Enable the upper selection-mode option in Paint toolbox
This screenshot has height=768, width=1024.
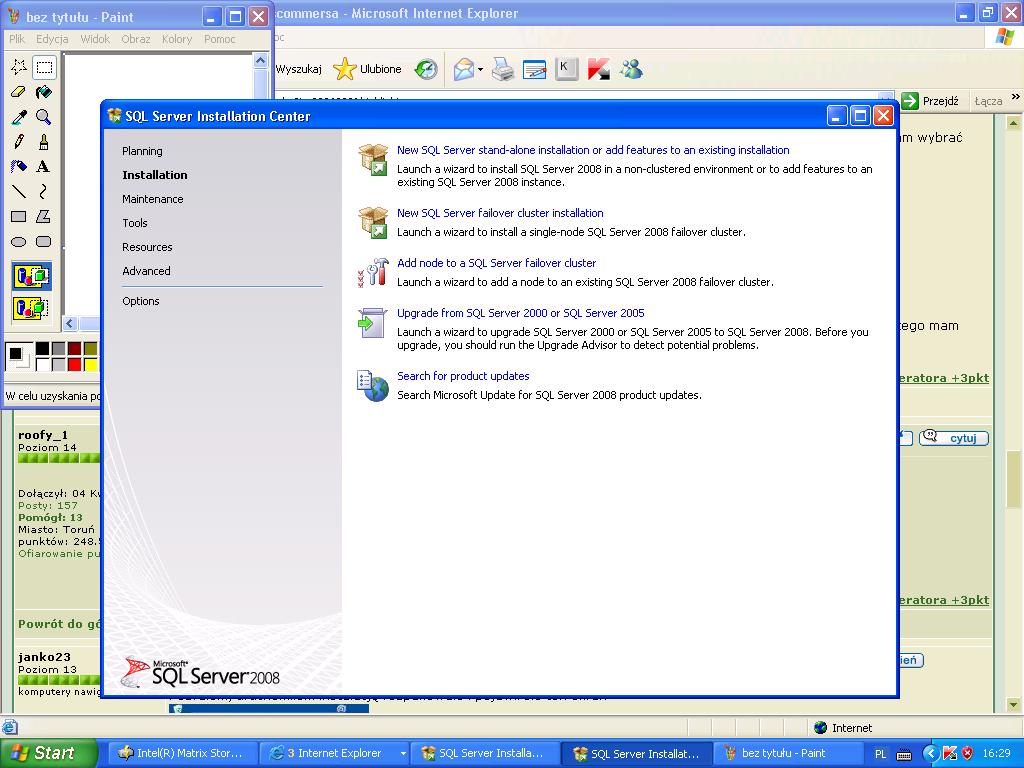point(31,276)
